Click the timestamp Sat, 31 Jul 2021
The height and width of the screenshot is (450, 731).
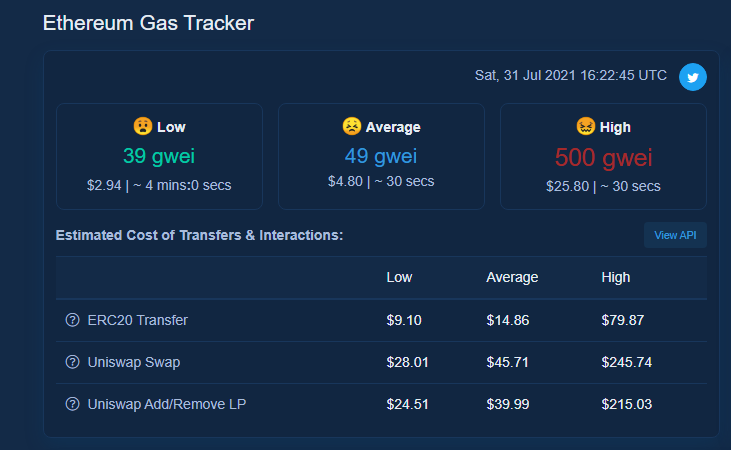click(571, 75)
